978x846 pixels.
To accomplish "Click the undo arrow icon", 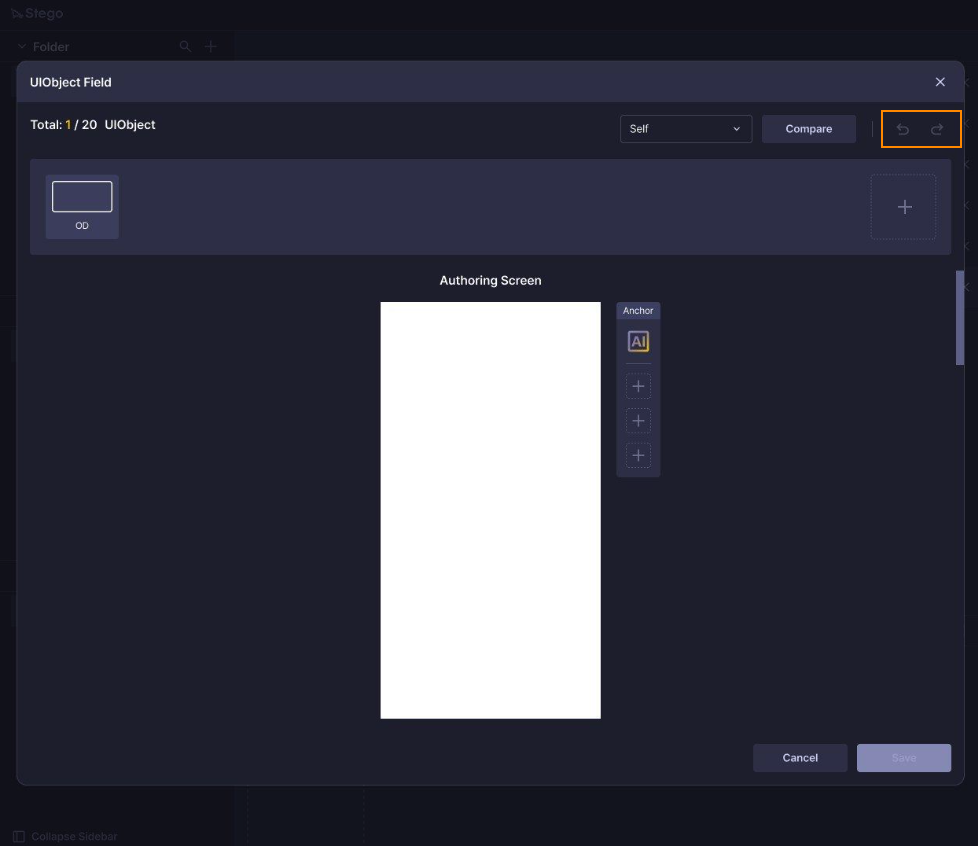I will [902, 129].
